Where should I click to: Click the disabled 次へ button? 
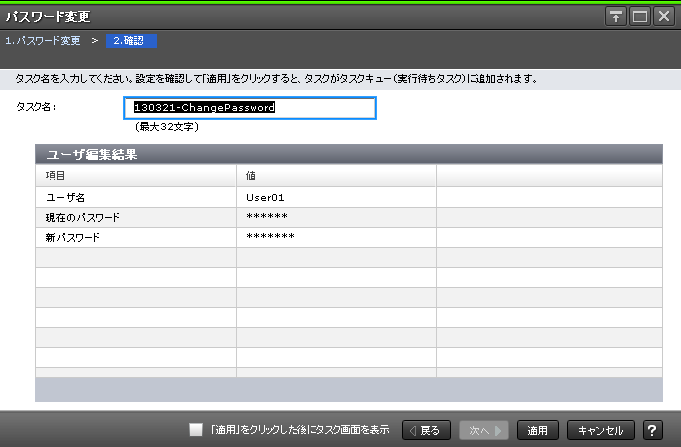484,430
